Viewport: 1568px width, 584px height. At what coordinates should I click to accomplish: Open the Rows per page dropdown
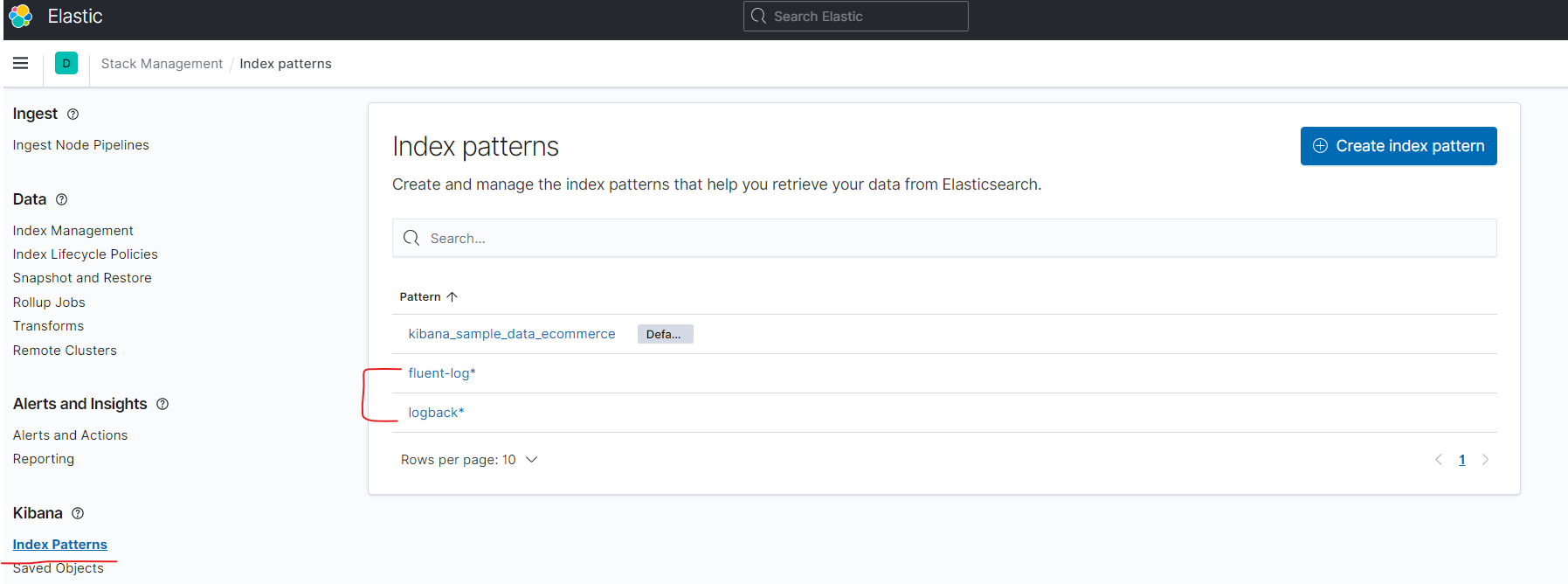469,460
